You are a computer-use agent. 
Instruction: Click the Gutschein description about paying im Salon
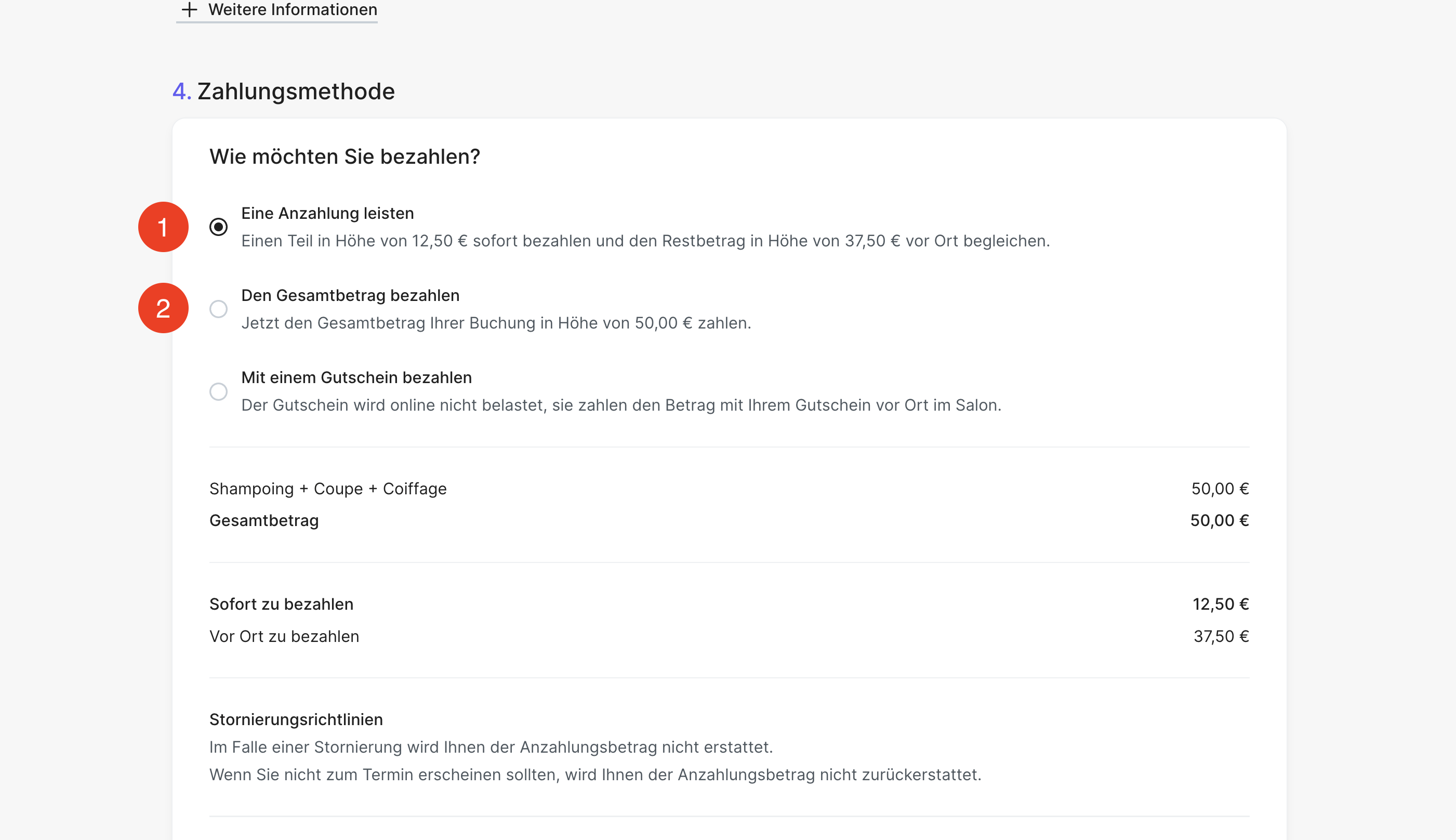click(x=621, y=405)
